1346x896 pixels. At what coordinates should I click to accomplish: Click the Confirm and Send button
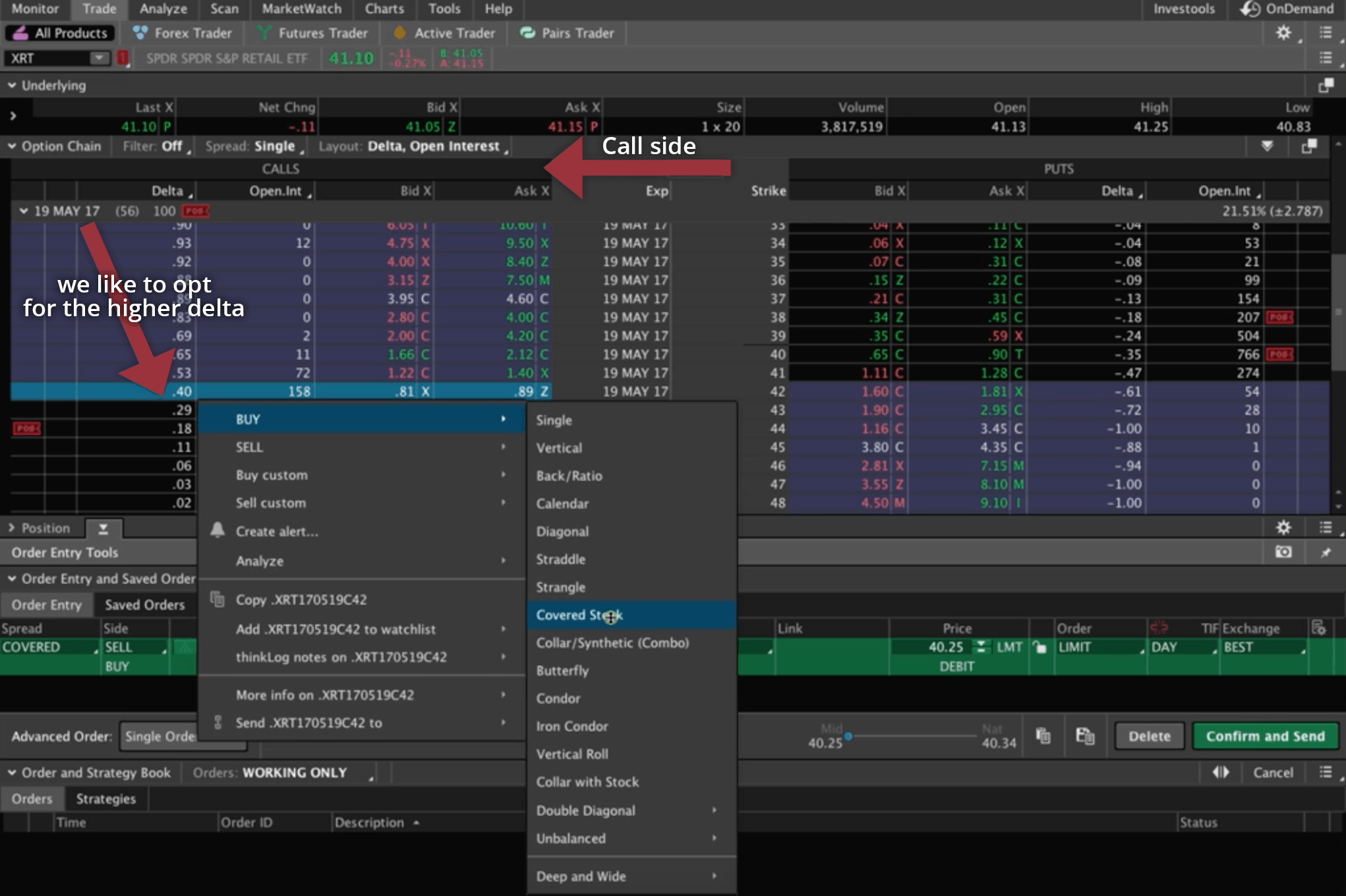pos(1265,736)
